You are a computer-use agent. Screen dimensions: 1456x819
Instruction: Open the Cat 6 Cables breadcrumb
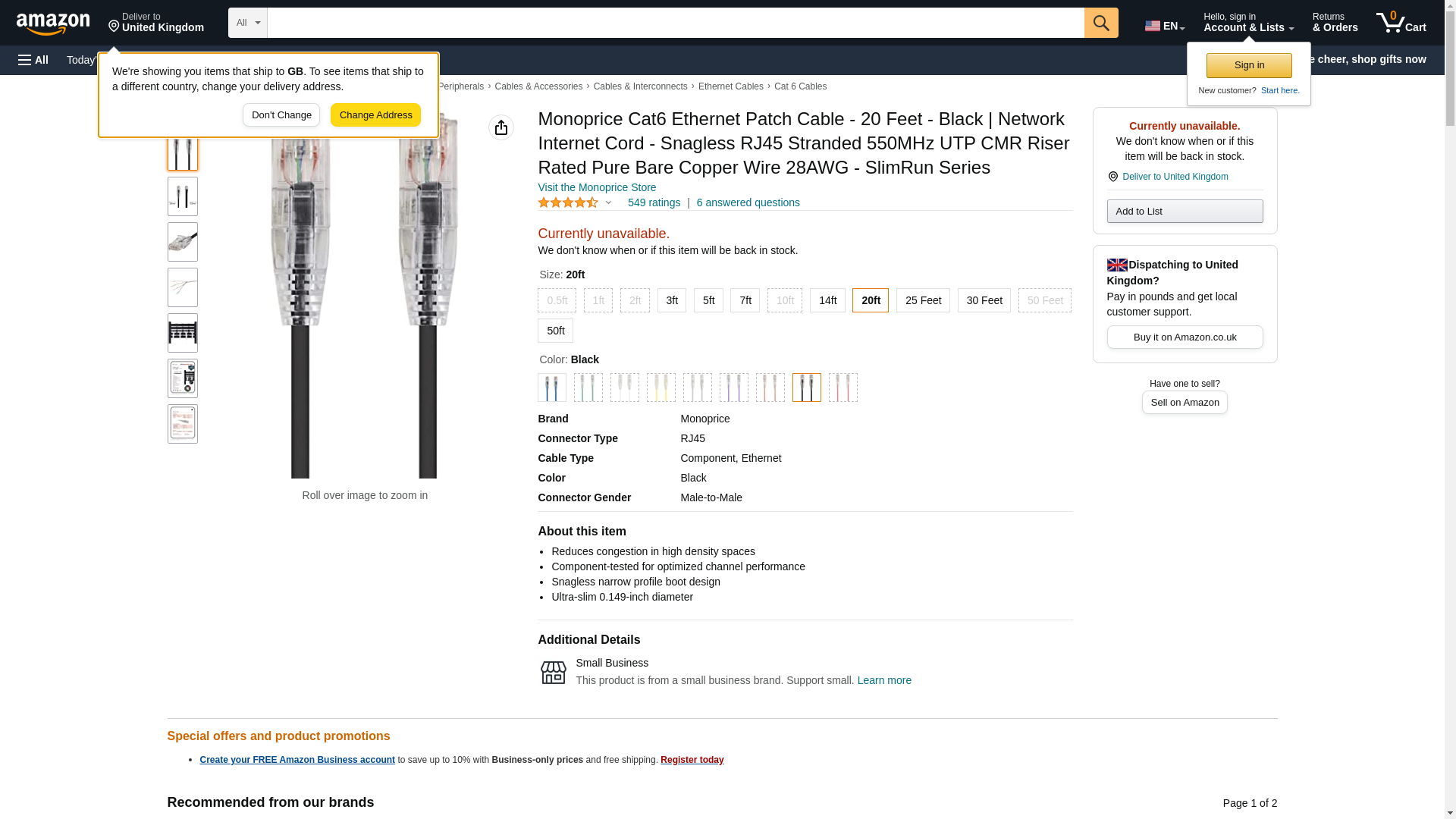click(800, 86)
